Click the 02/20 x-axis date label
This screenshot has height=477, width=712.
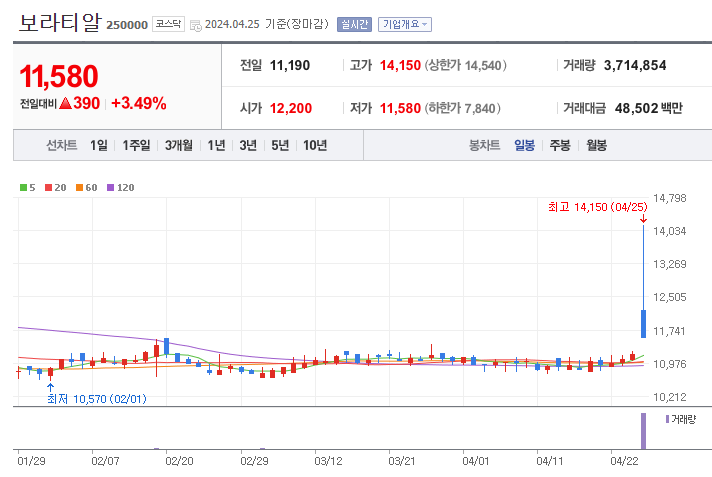tap(179, 461)
